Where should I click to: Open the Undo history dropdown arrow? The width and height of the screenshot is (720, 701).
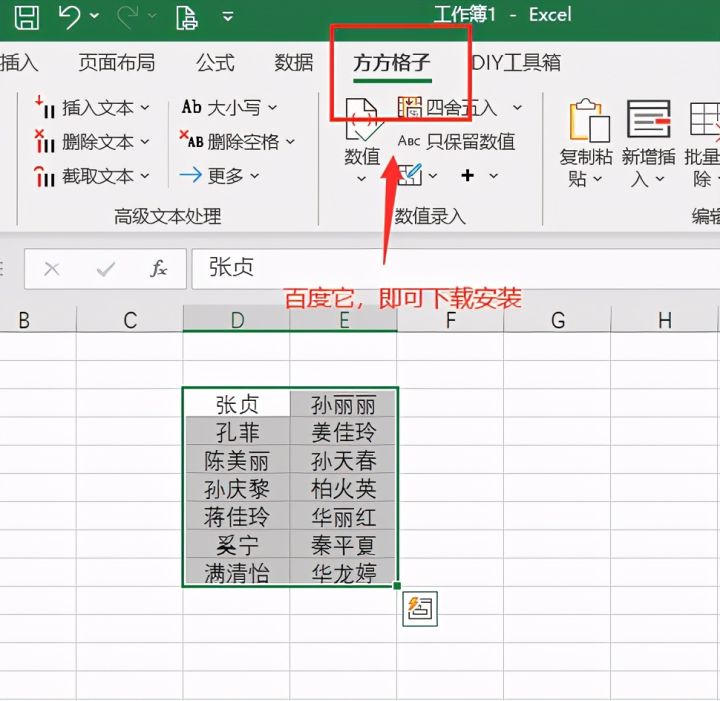[95, 17]
